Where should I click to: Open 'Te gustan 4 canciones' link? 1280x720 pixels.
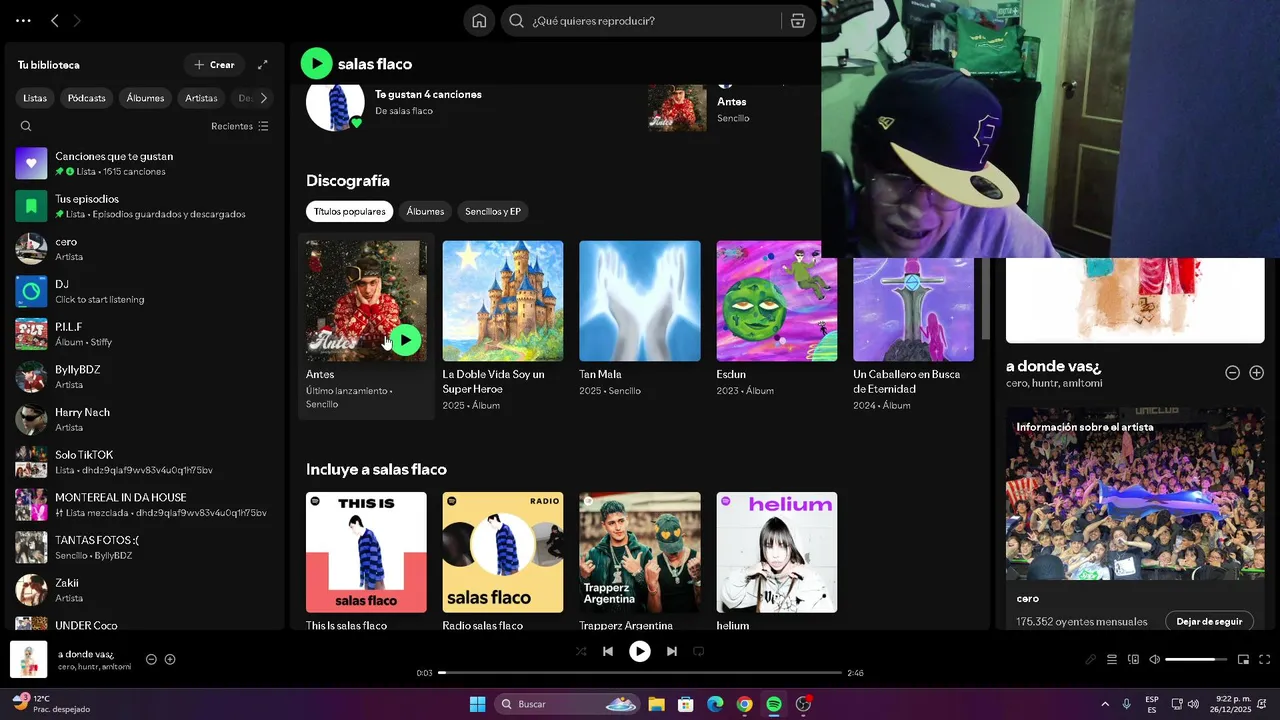(x=428, y=94)
